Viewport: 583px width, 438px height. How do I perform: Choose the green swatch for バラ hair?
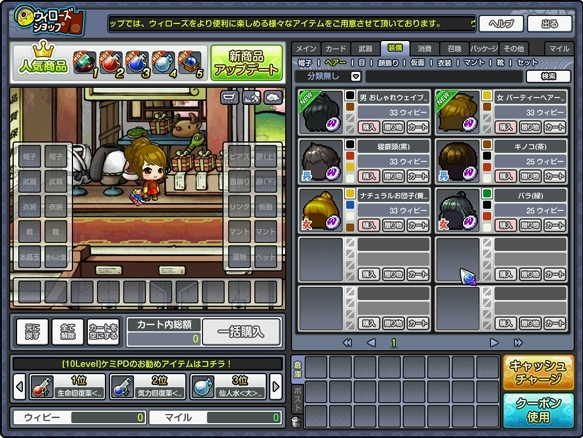point(487,193)
